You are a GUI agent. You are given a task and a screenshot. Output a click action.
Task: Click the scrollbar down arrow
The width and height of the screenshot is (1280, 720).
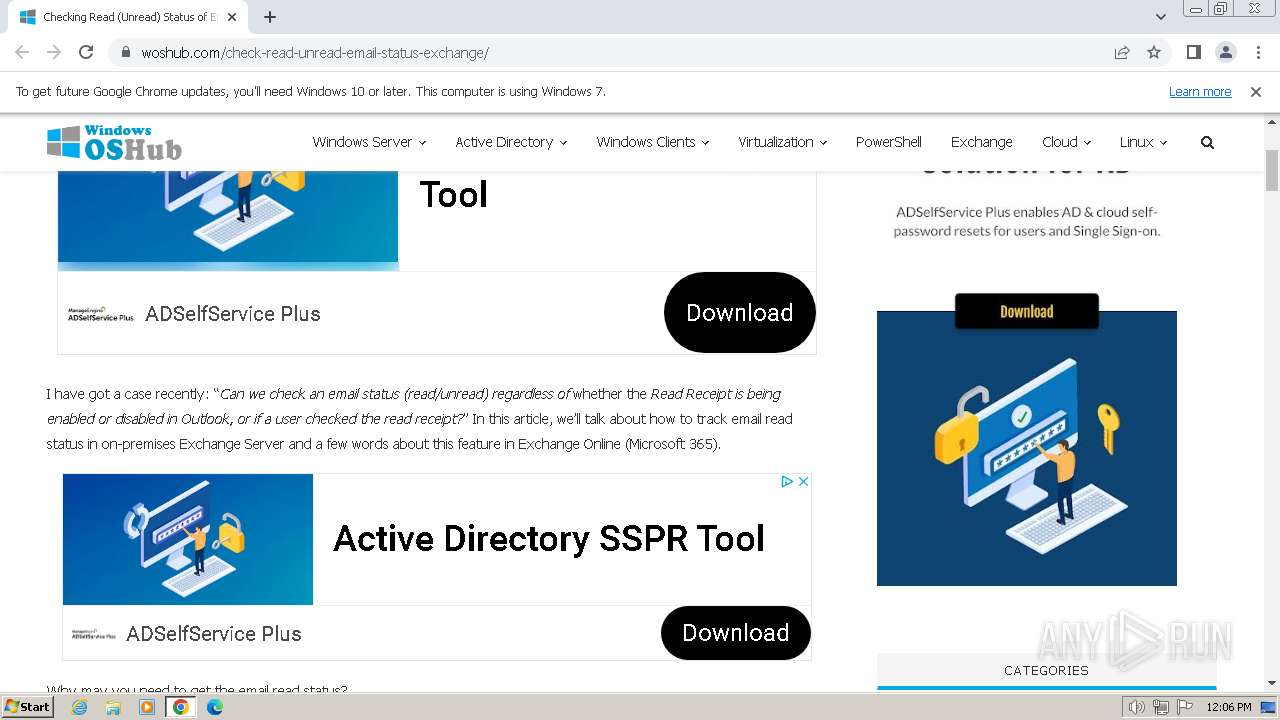tap(1272, 683)
